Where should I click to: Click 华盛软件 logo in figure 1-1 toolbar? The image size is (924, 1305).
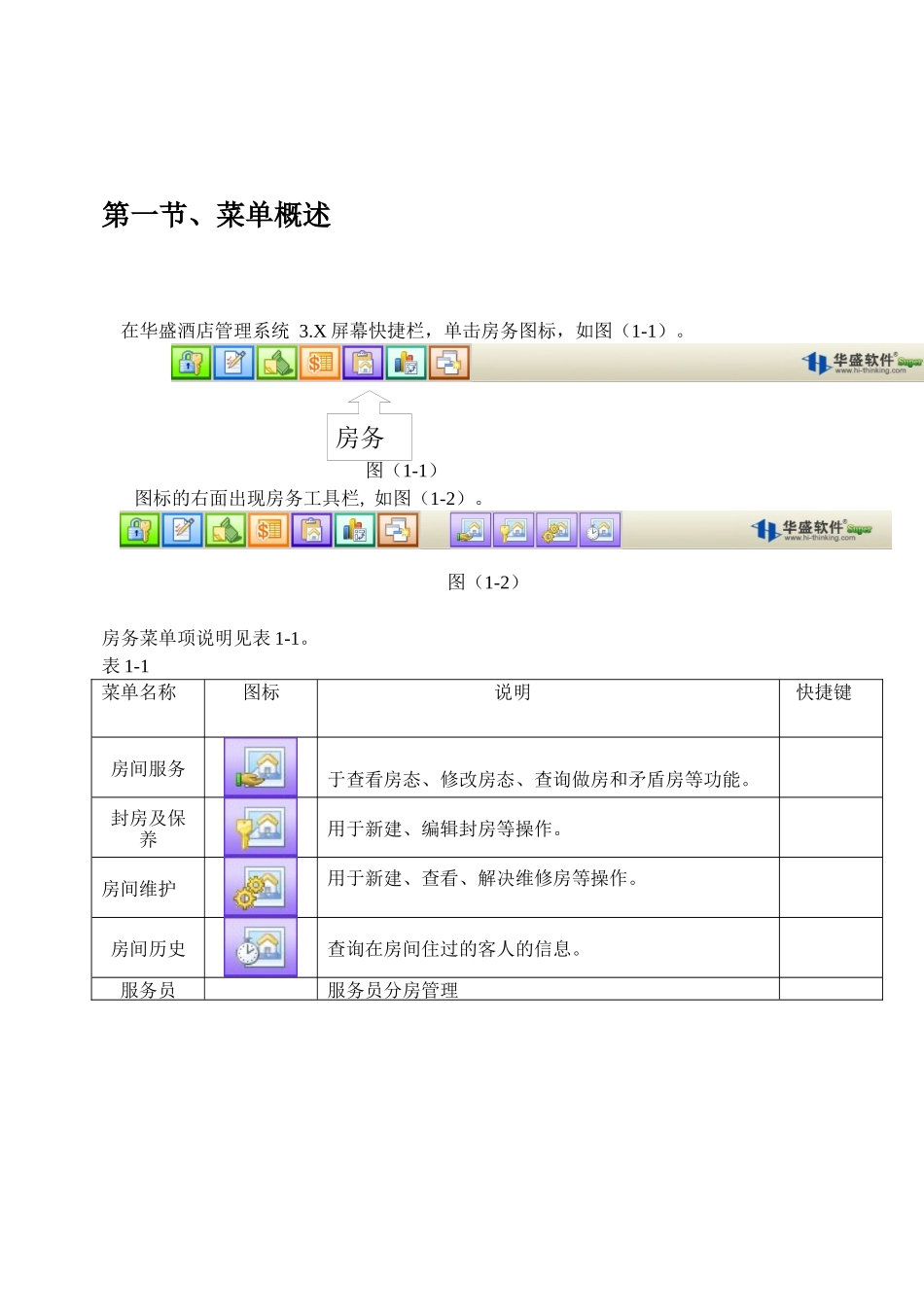pos(862,363)
